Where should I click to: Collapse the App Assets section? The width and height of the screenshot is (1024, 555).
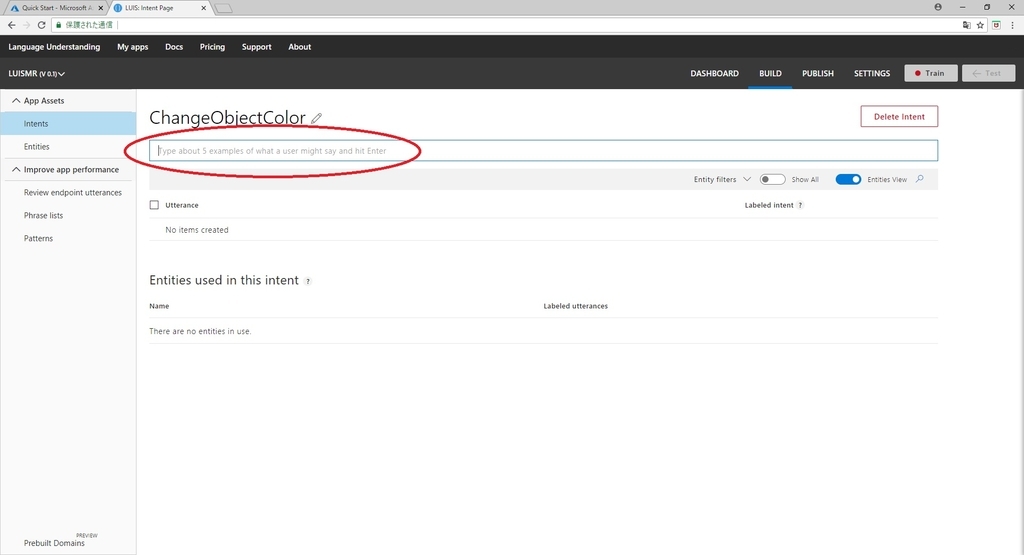pos(38,101)
